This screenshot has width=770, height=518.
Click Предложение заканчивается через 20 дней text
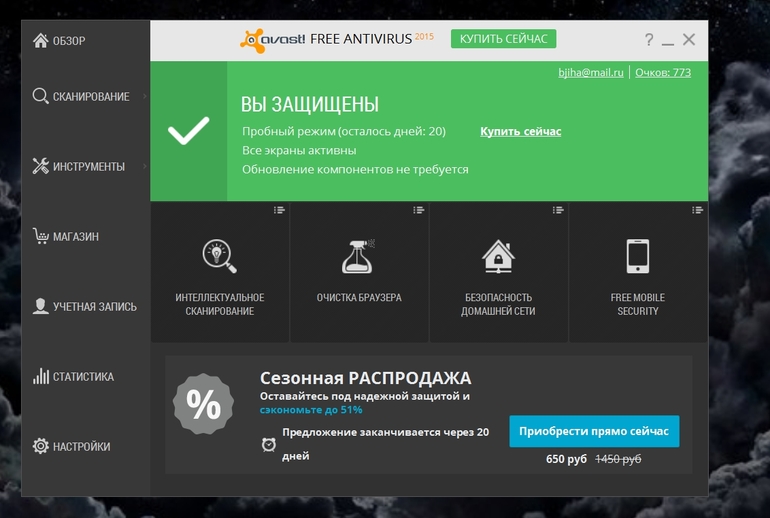[x=385, y=444]
